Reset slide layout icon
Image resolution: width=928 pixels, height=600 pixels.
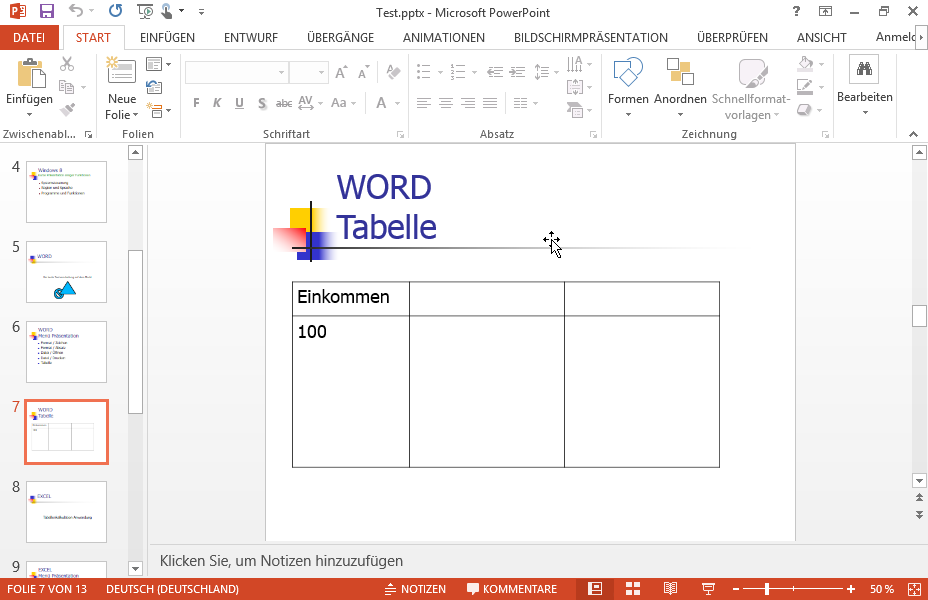point(154,88)
